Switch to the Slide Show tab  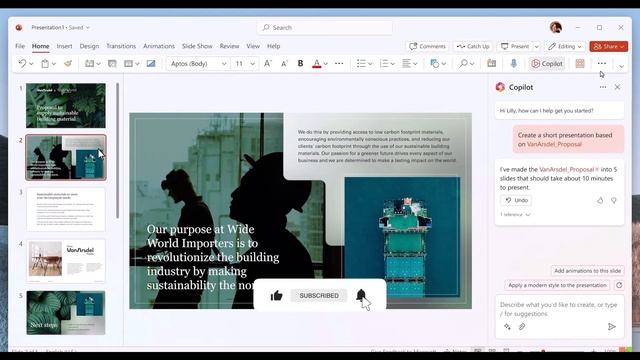197,46
